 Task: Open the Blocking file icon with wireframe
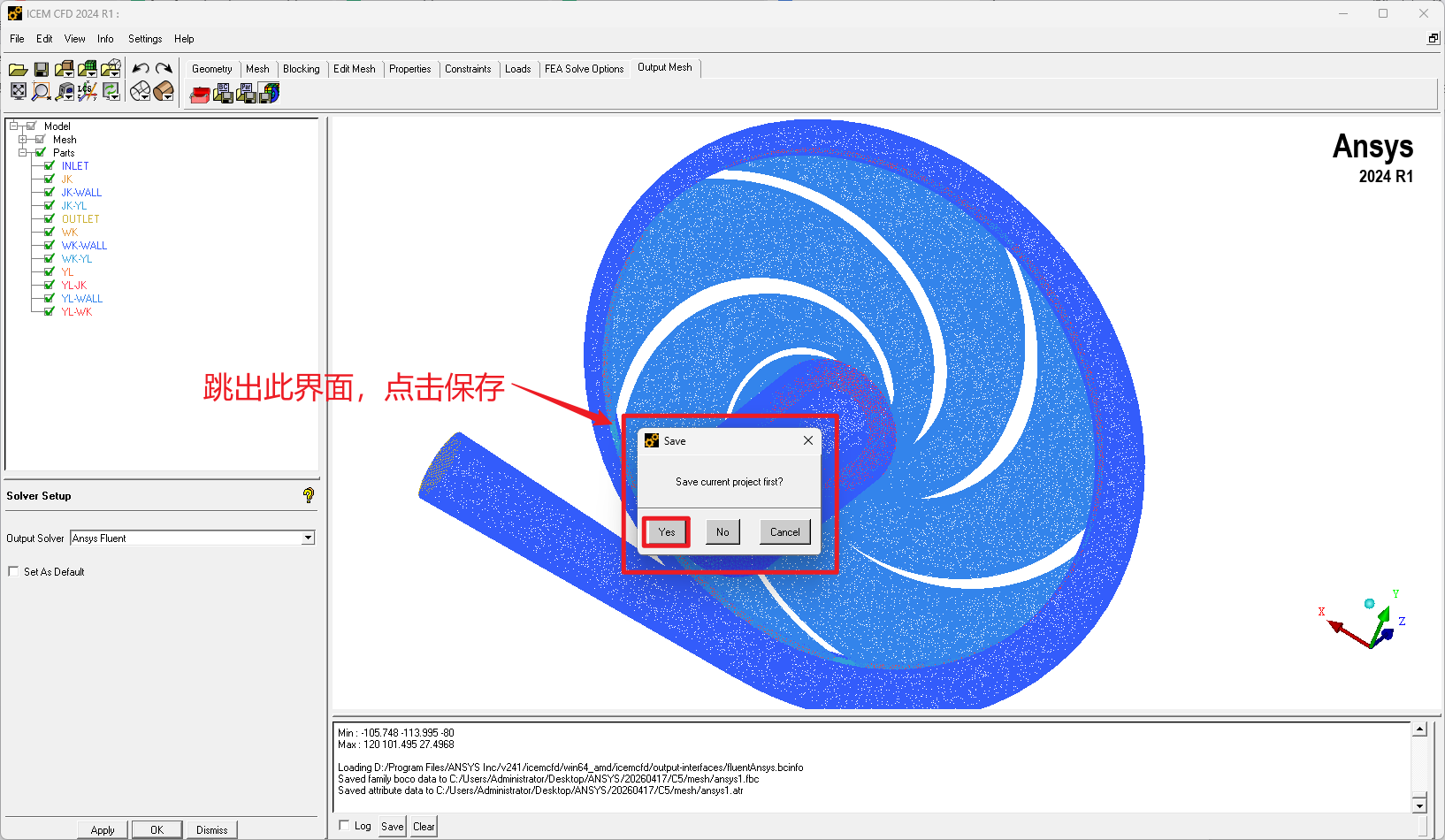coord(111,69)
